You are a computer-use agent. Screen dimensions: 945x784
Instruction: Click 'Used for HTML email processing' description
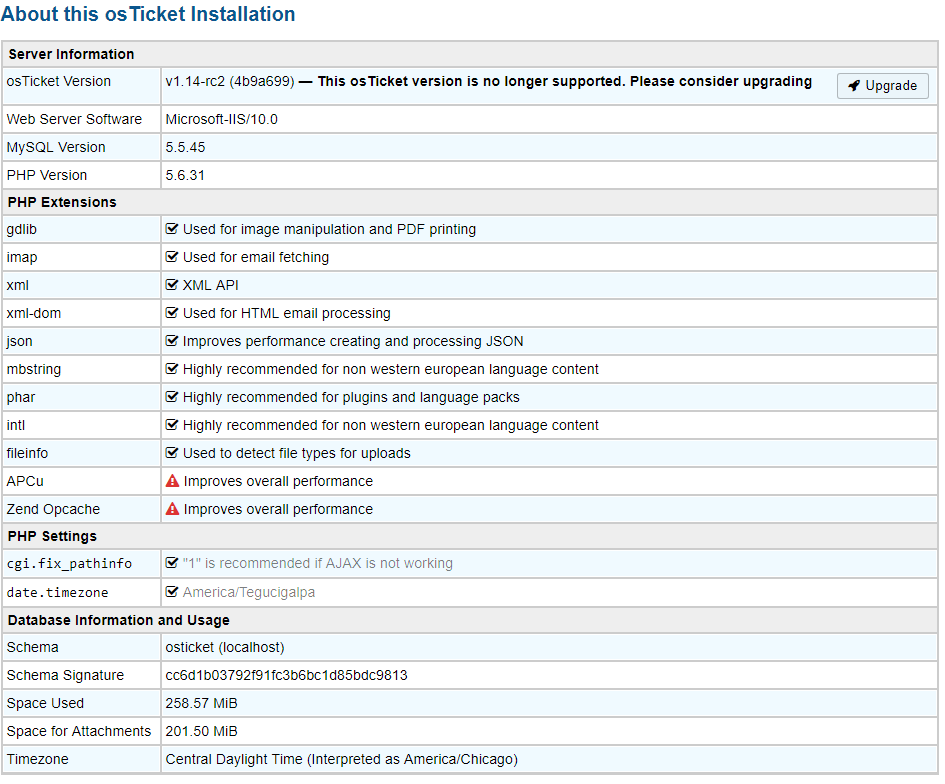(286, 313)
